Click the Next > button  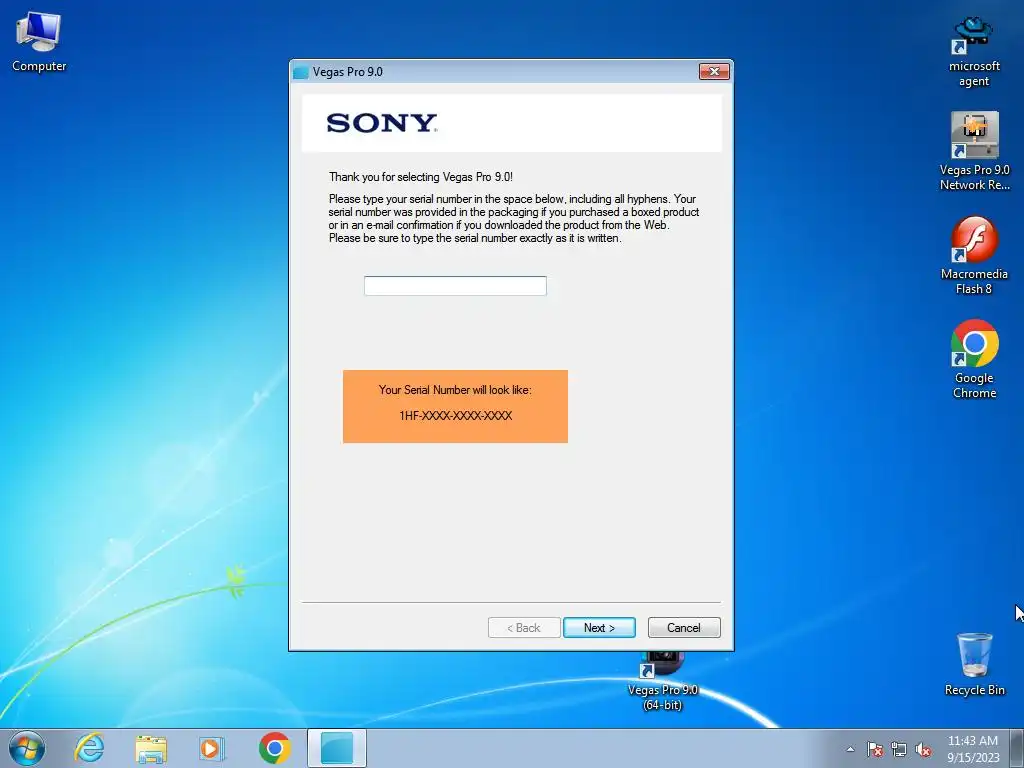point(599,628)
